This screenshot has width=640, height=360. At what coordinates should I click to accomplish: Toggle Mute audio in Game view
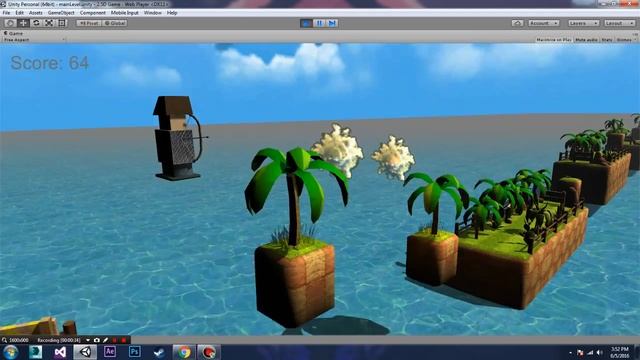click(x=586, y=40)
